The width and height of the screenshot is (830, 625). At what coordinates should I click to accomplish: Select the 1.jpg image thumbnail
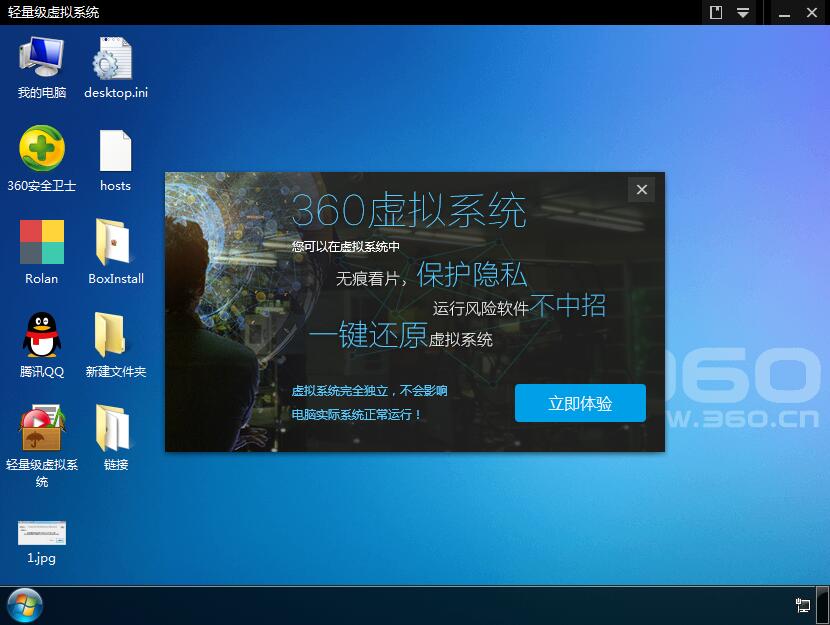coord(42,533)
